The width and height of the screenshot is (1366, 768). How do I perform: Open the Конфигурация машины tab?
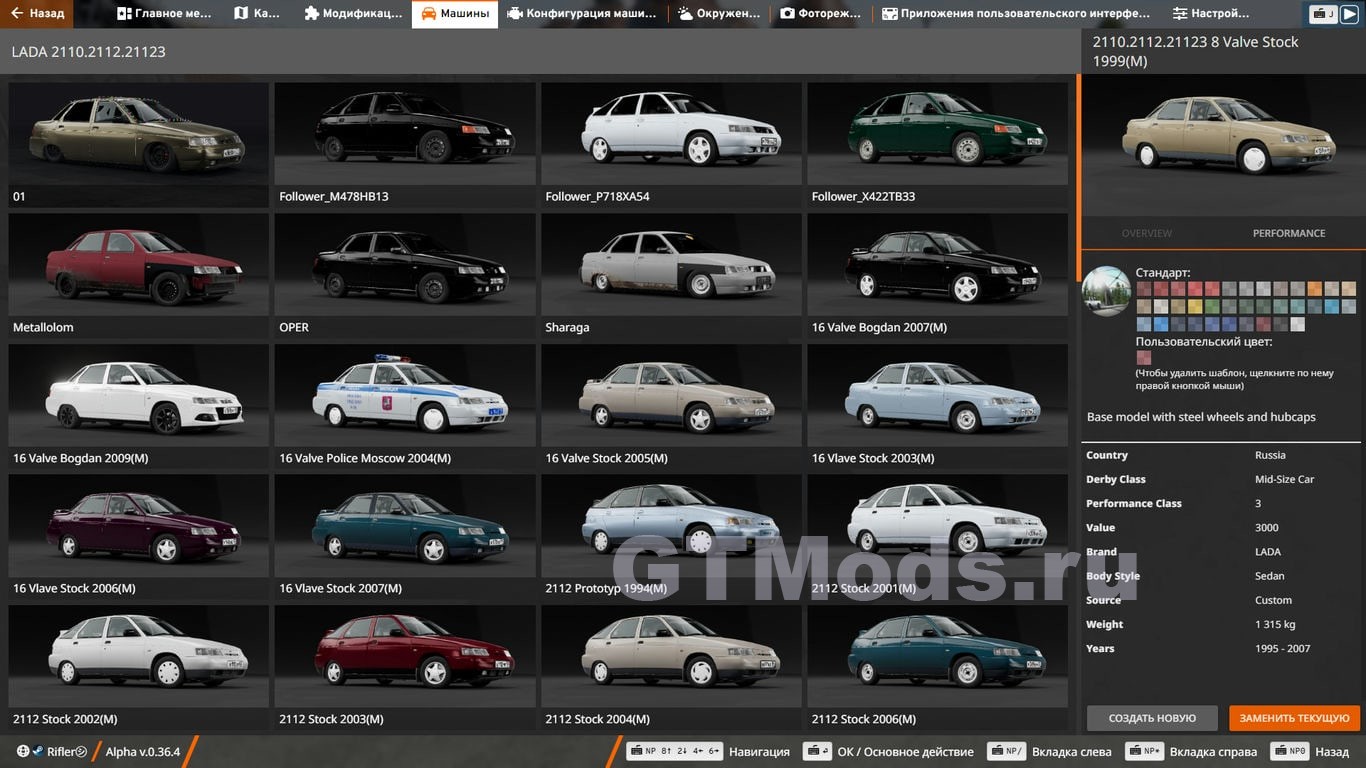[582, 14]
